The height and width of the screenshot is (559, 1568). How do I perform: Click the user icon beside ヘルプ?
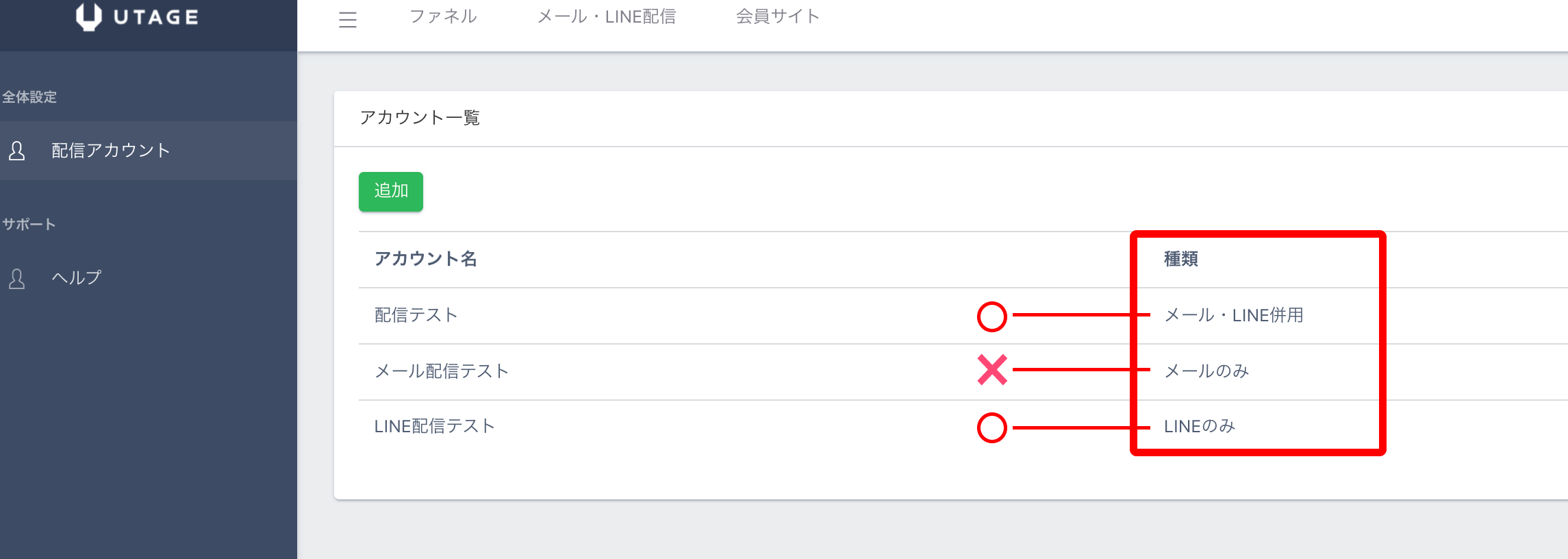point(17,278)
